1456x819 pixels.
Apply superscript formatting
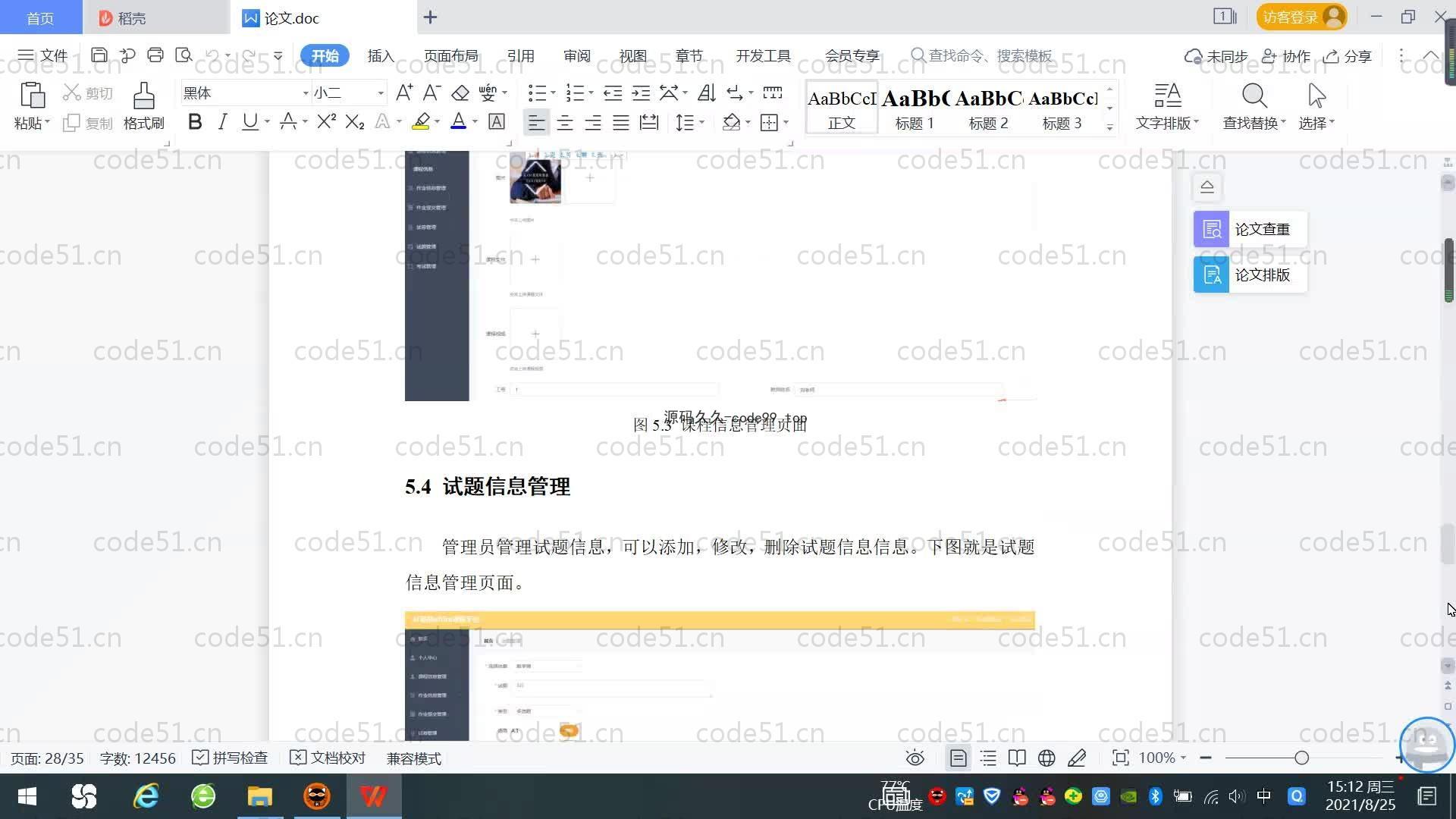[x=326, y=122]
